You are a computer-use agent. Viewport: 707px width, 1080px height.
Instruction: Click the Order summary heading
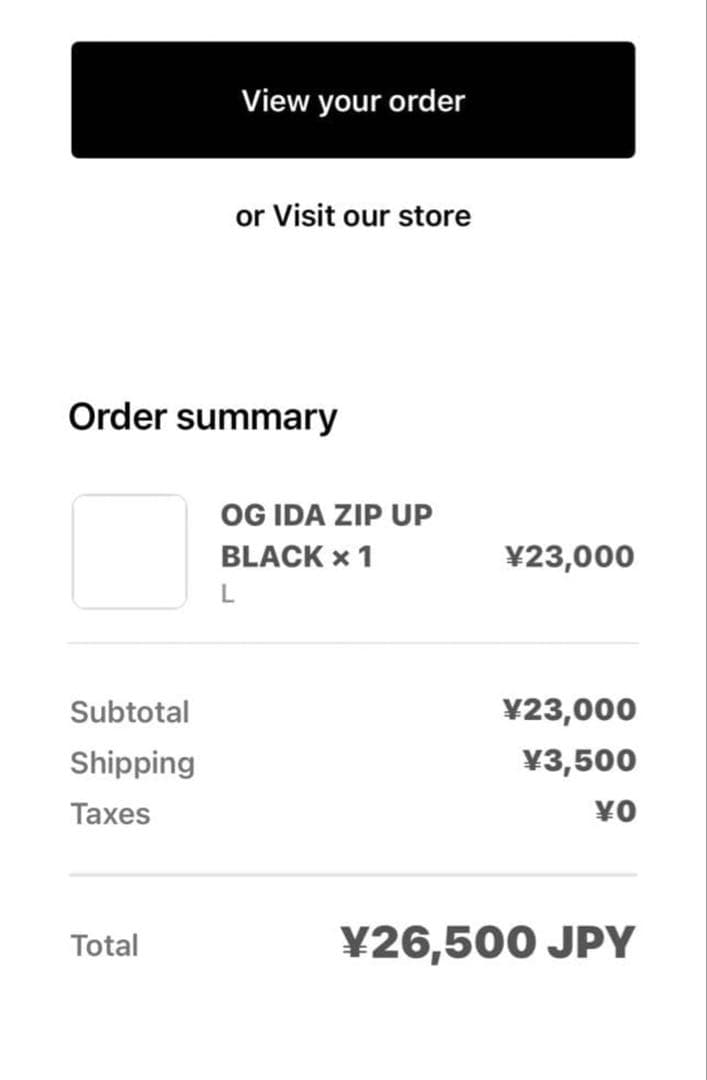click(x=203, y=416)
